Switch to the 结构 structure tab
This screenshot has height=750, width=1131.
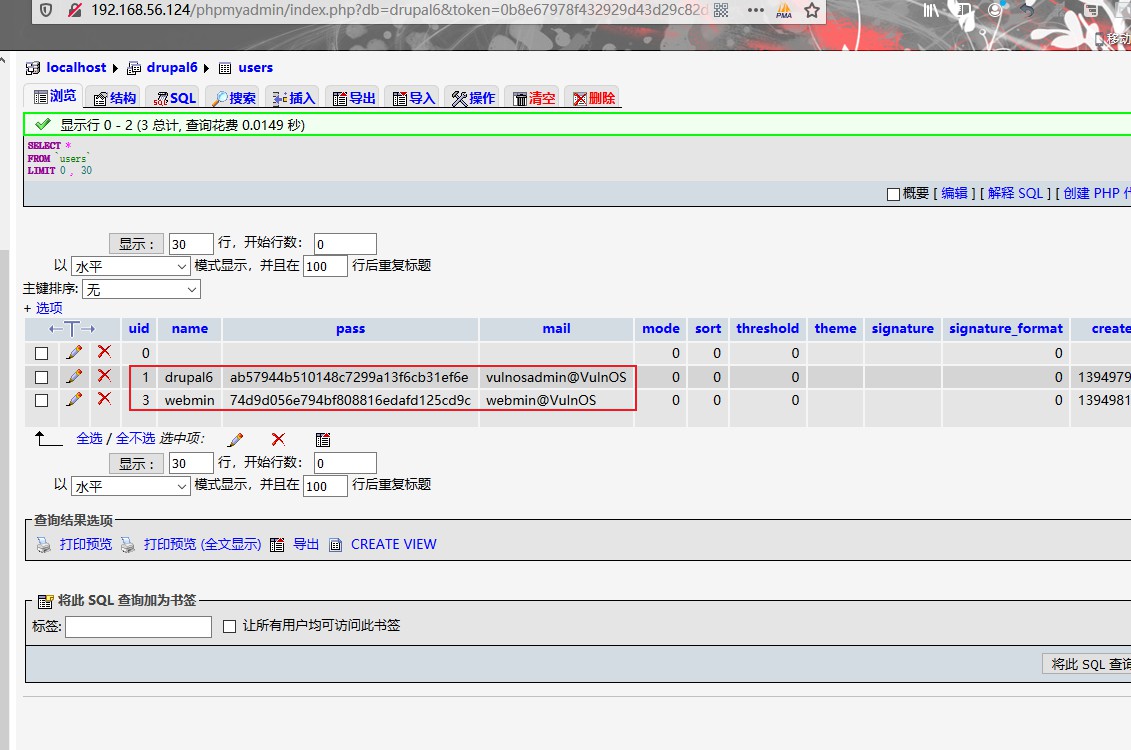(x=115, y=98)
